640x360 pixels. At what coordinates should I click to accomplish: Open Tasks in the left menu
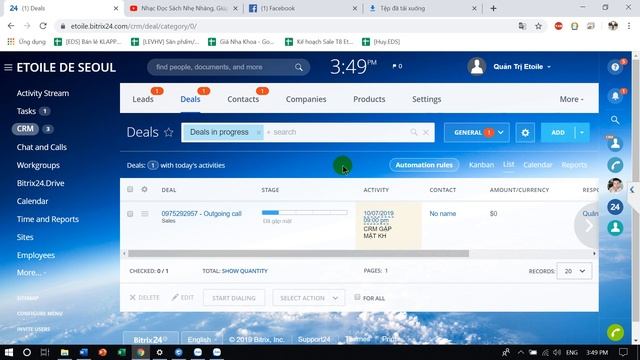(x=26, y=111)
